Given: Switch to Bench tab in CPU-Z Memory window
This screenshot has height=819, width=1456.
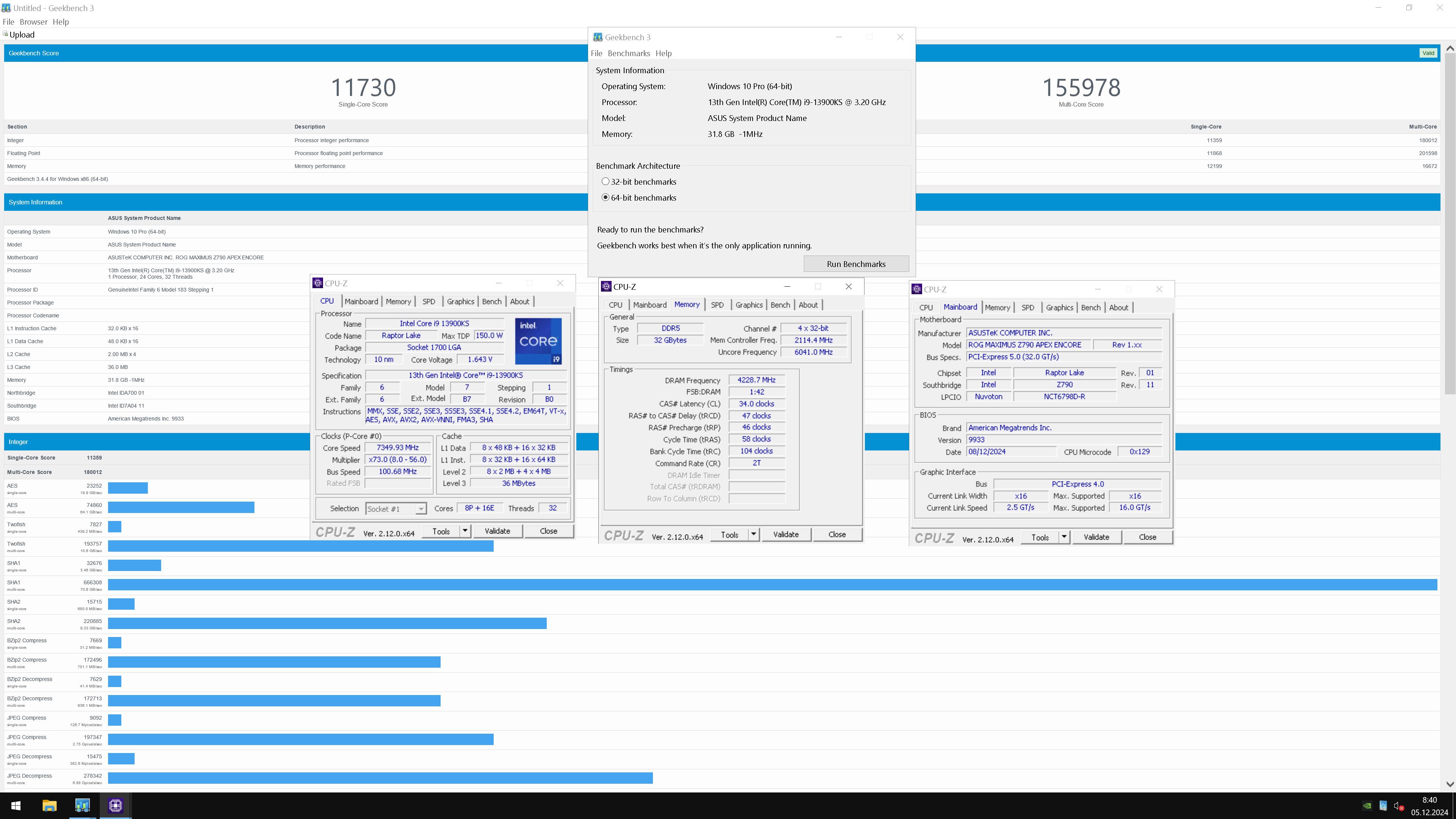Looking at the screenshot, I should 780,304.
